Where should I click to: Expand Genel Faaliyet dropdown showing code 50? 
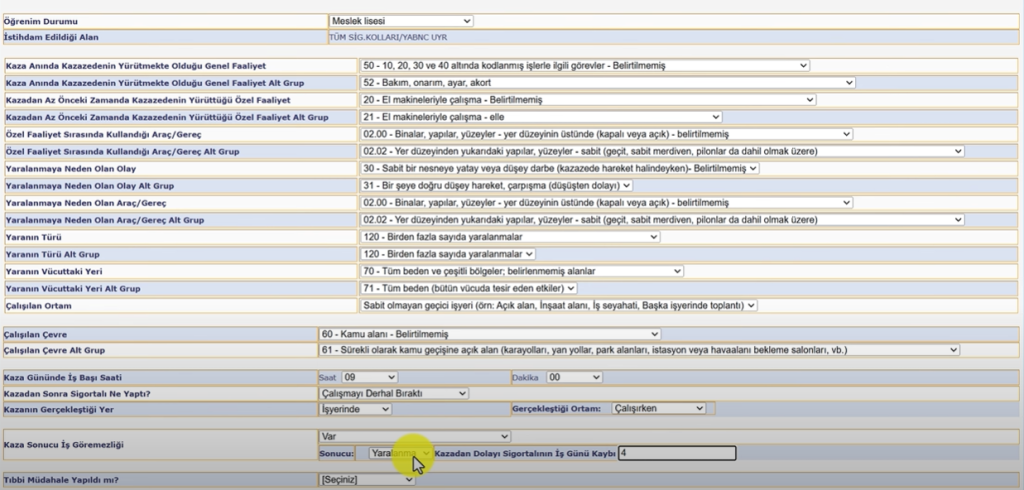(584, 65)
